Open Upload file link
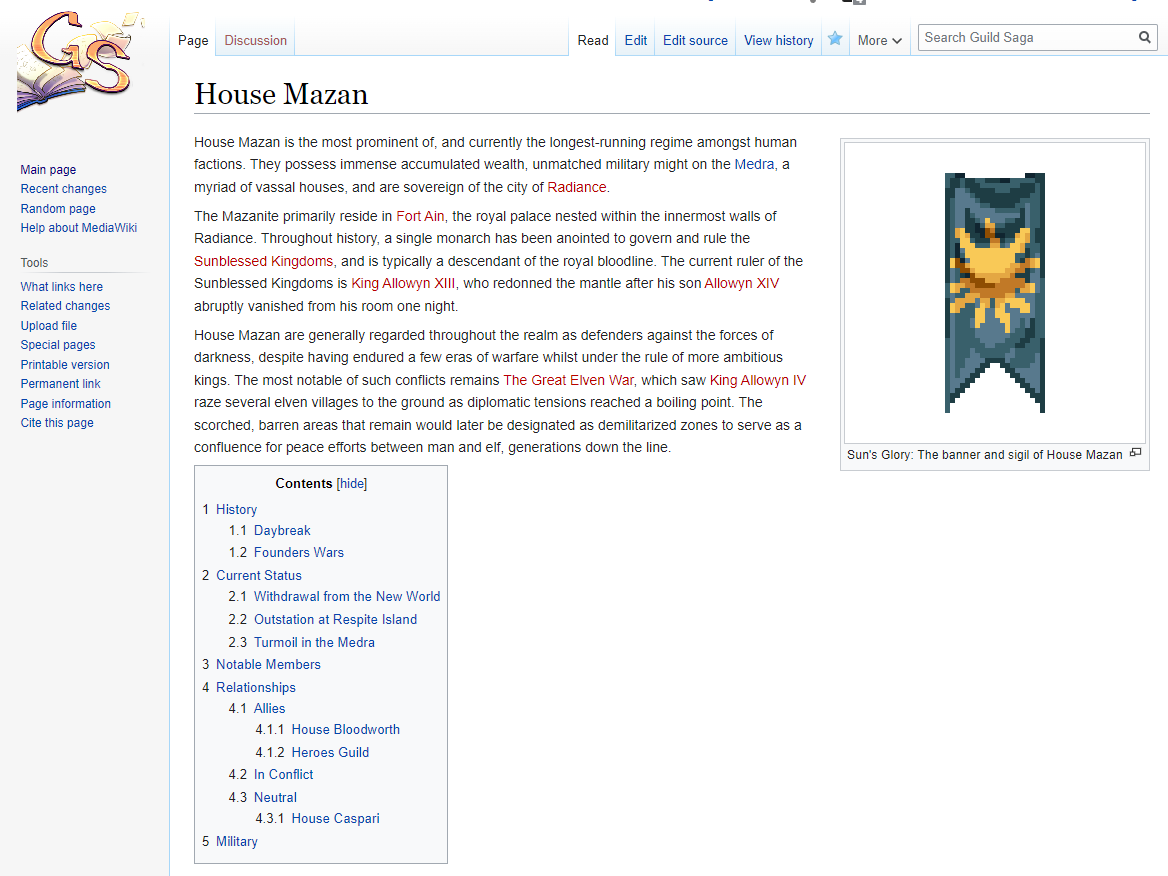This screenshot has height=876, width=1168. (48, 326)
